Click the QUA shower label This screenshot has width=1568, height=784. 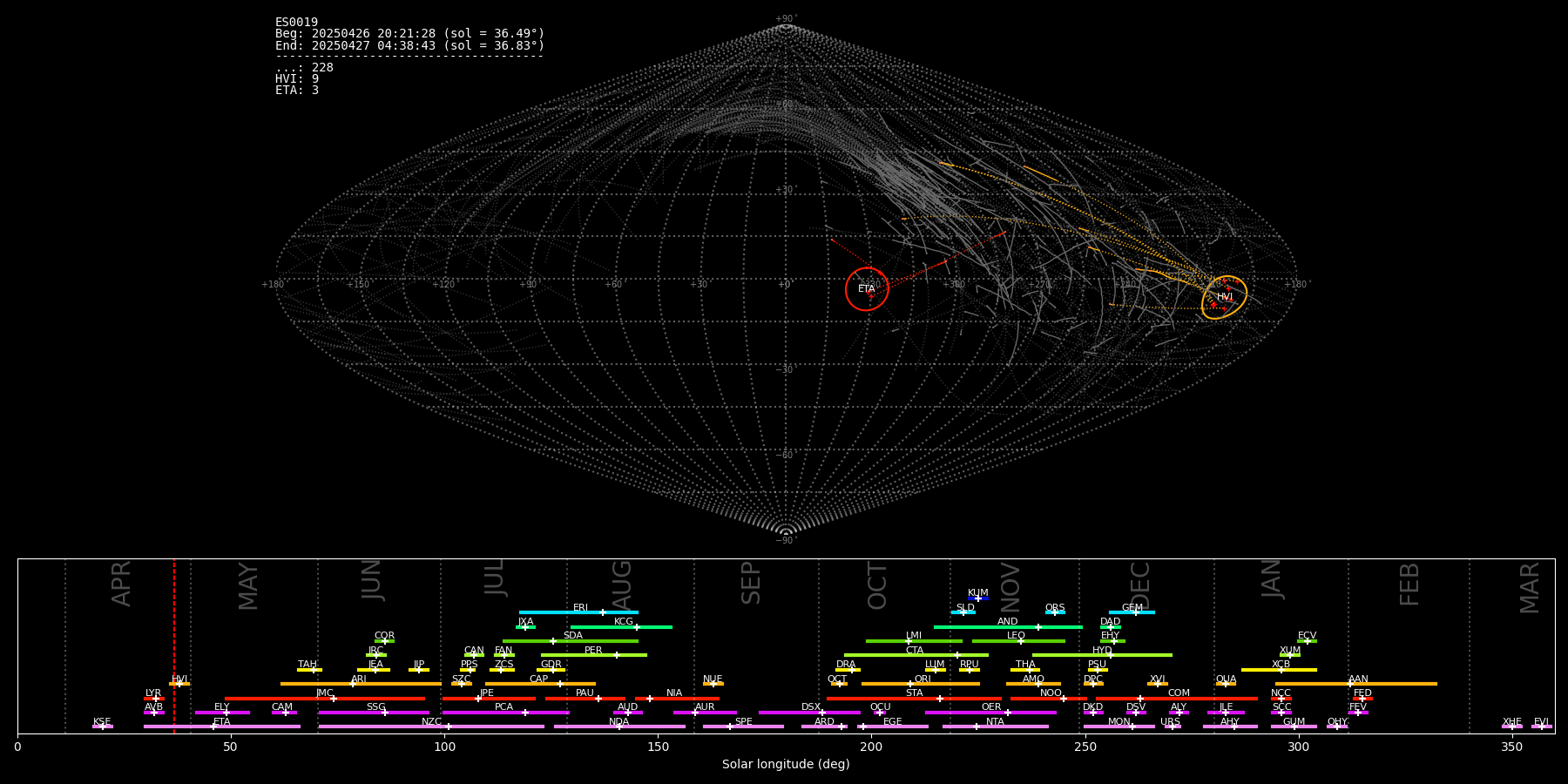[1227, 679]
